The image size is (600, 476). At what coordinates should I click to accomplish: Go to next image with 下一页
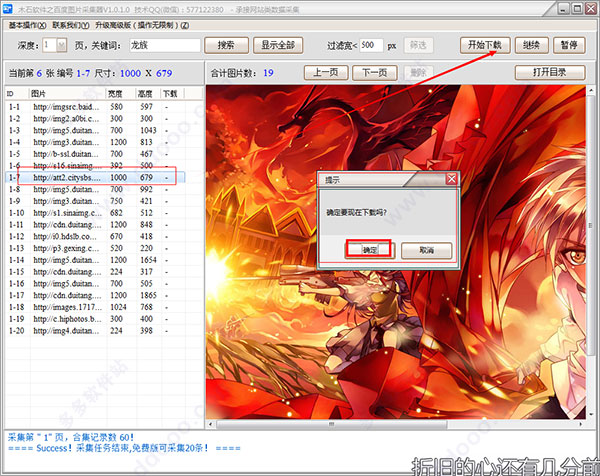374,73
